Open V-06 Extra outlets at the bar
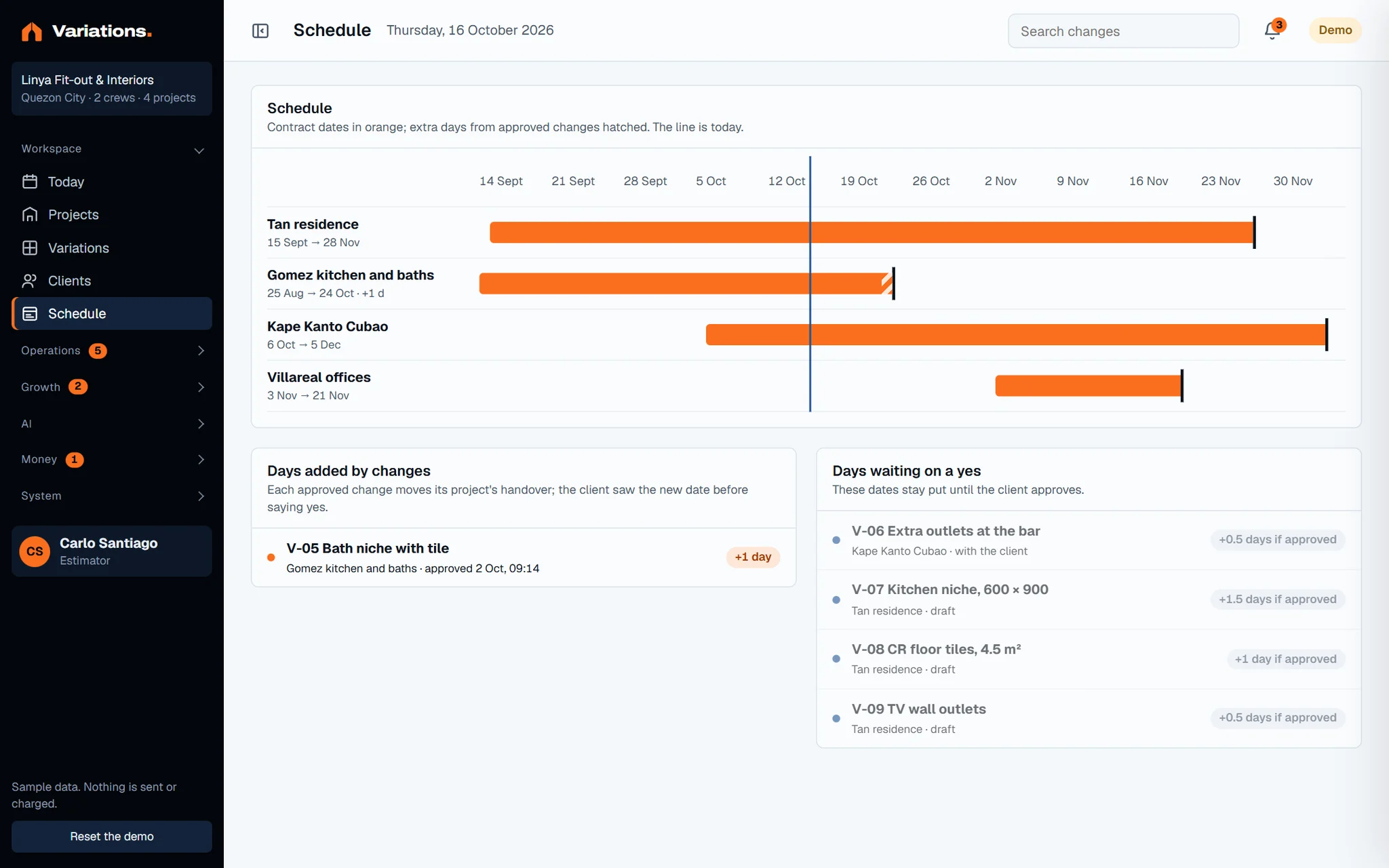1389x868 pixels. point(1089,540)
